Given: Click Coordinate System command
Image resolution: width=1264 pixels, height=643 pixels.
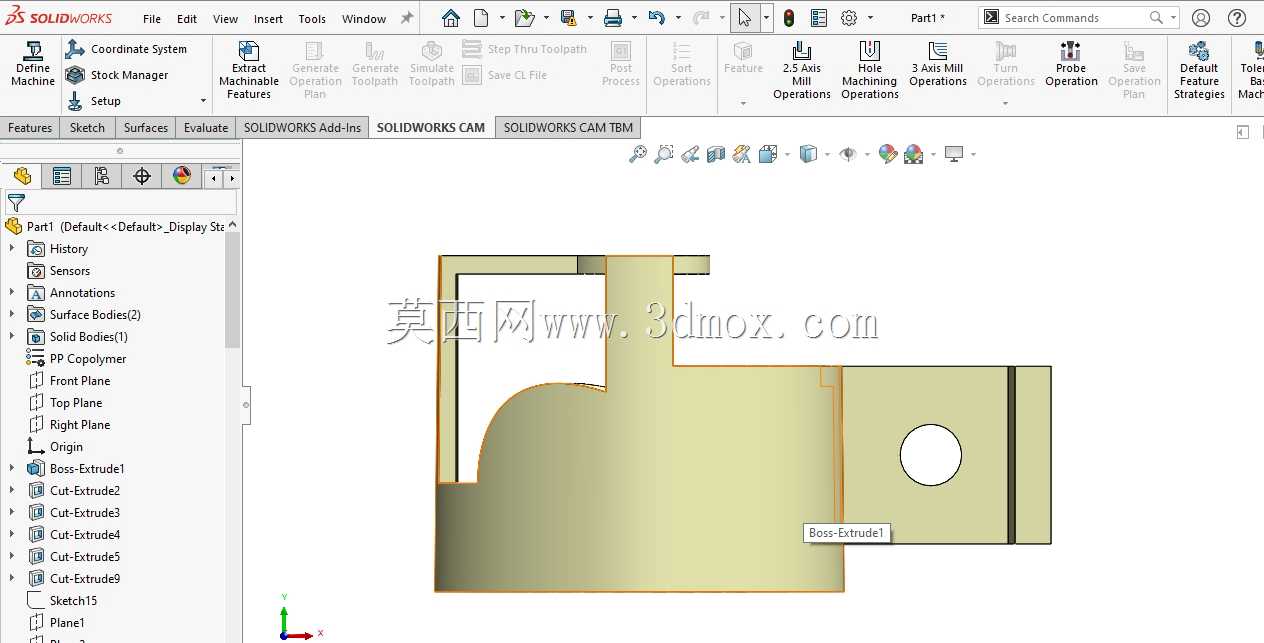Looking at the screenshot, I should (126, 49).
